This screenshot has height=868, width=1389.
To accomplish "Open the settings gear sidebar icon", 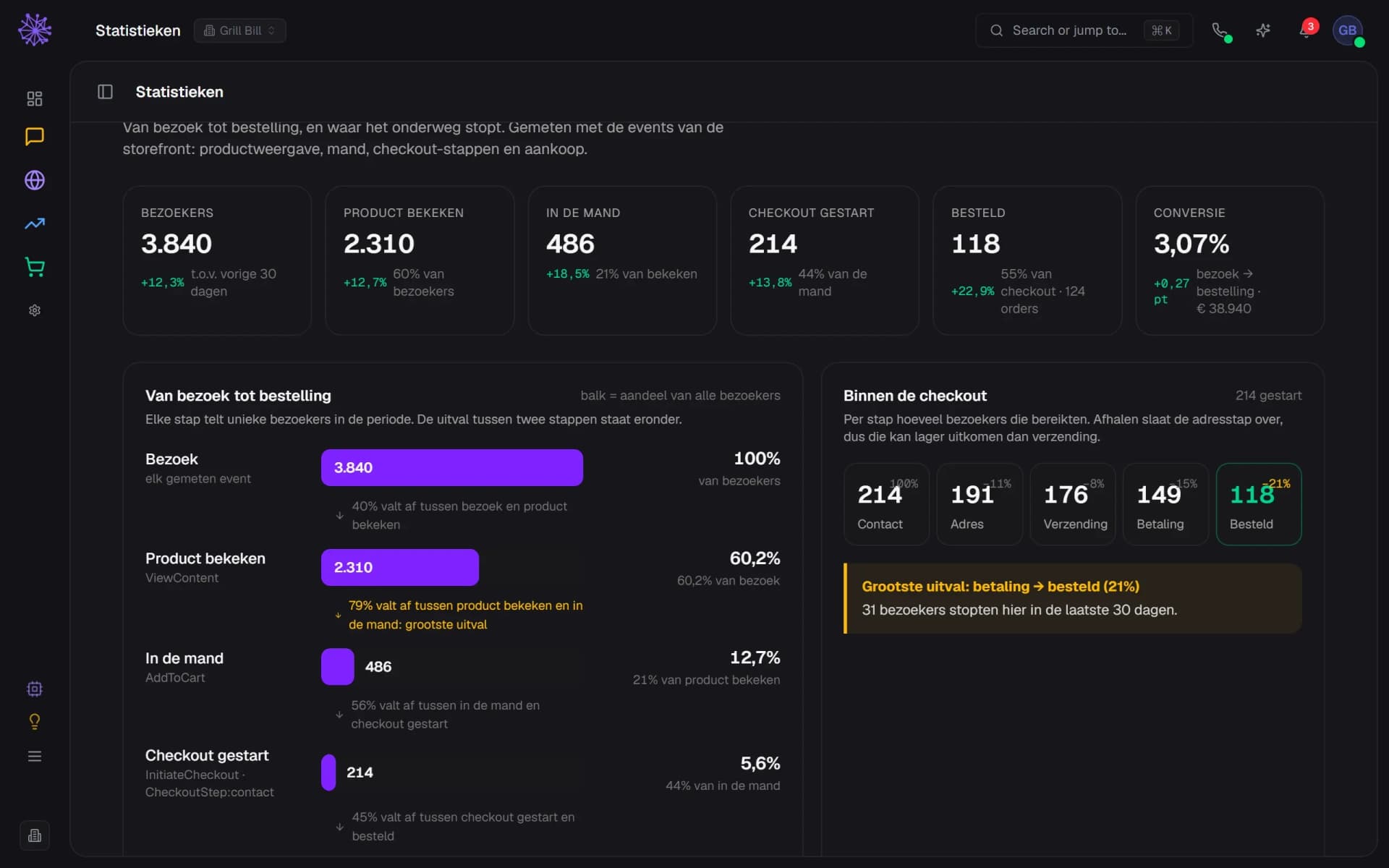I will pos(35,310).
